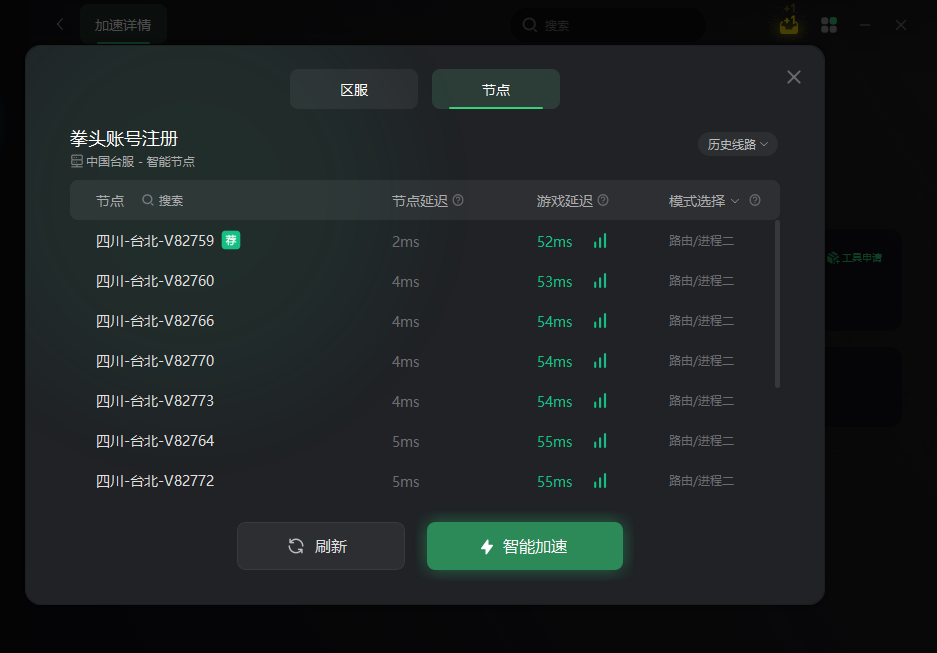This screenshot has width=937, height=653.
Task: Click the 53ms game delay value
Action: pyautogui.click(x=555, y=282)
